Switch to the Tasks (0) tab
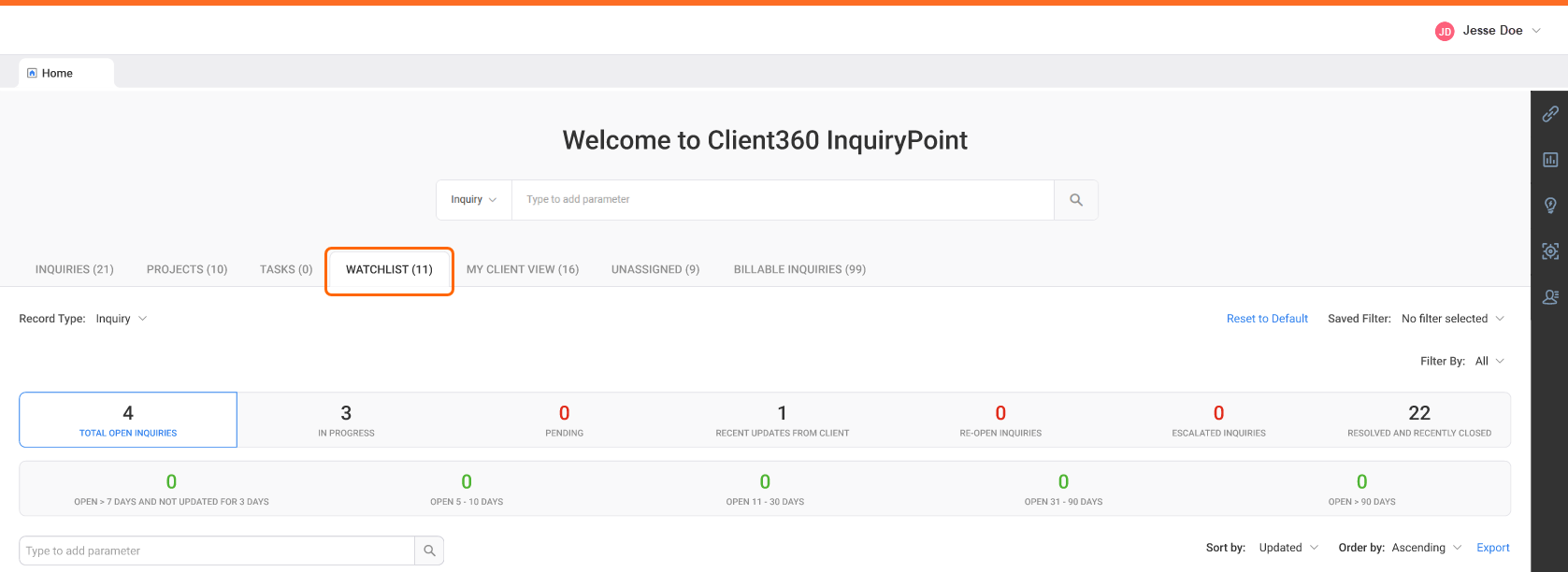1568x572 pixels. 286,269
